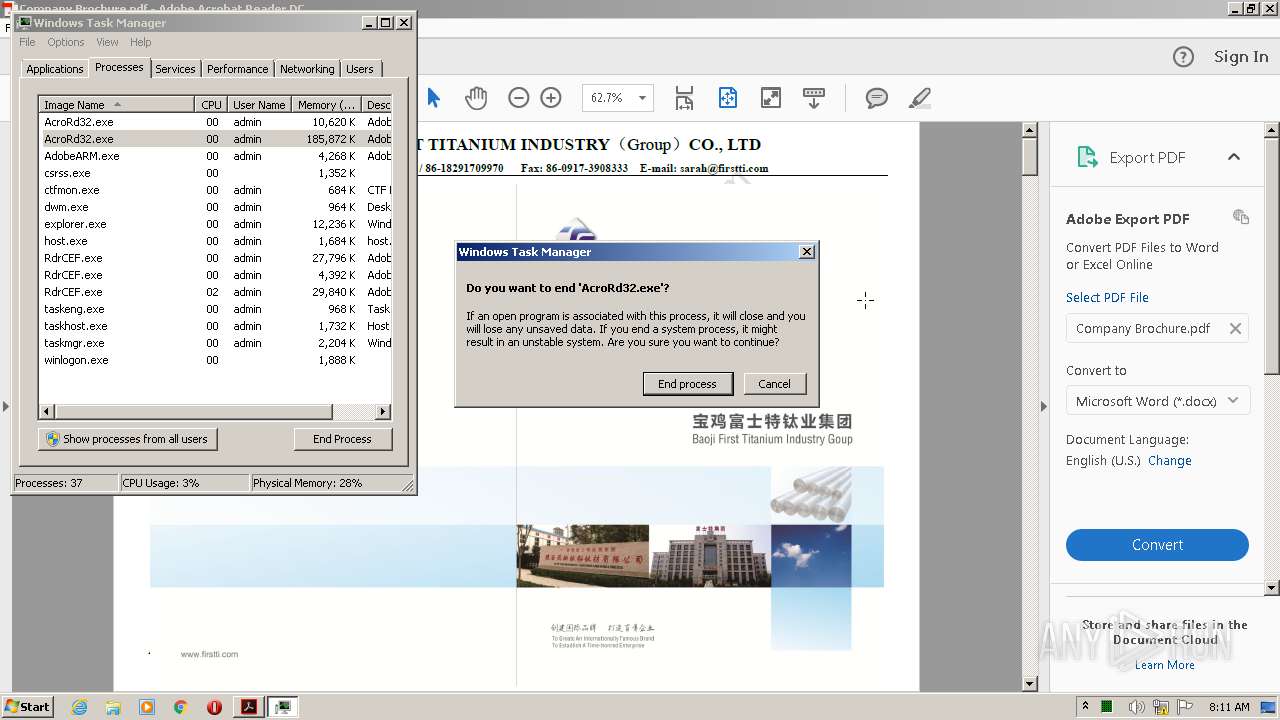
Task: Open Acrobat Help question mark icon
Action: pyautogui.click(x=1183, y=57)
